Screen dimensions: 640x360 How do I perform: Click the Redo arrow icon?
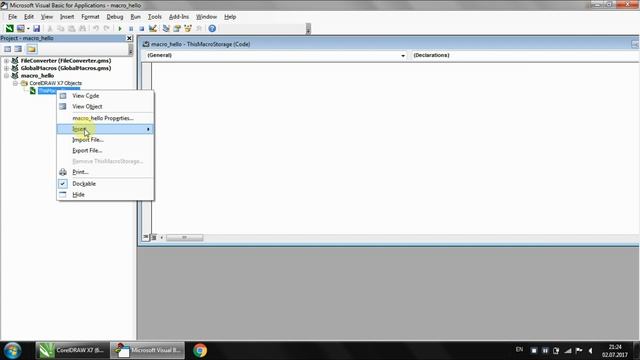[107, 29]
